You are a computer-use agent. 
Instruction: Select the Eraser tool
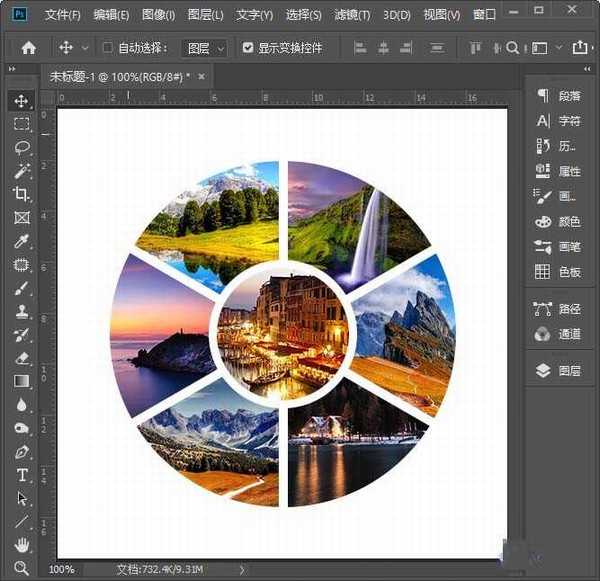[21, 358]
